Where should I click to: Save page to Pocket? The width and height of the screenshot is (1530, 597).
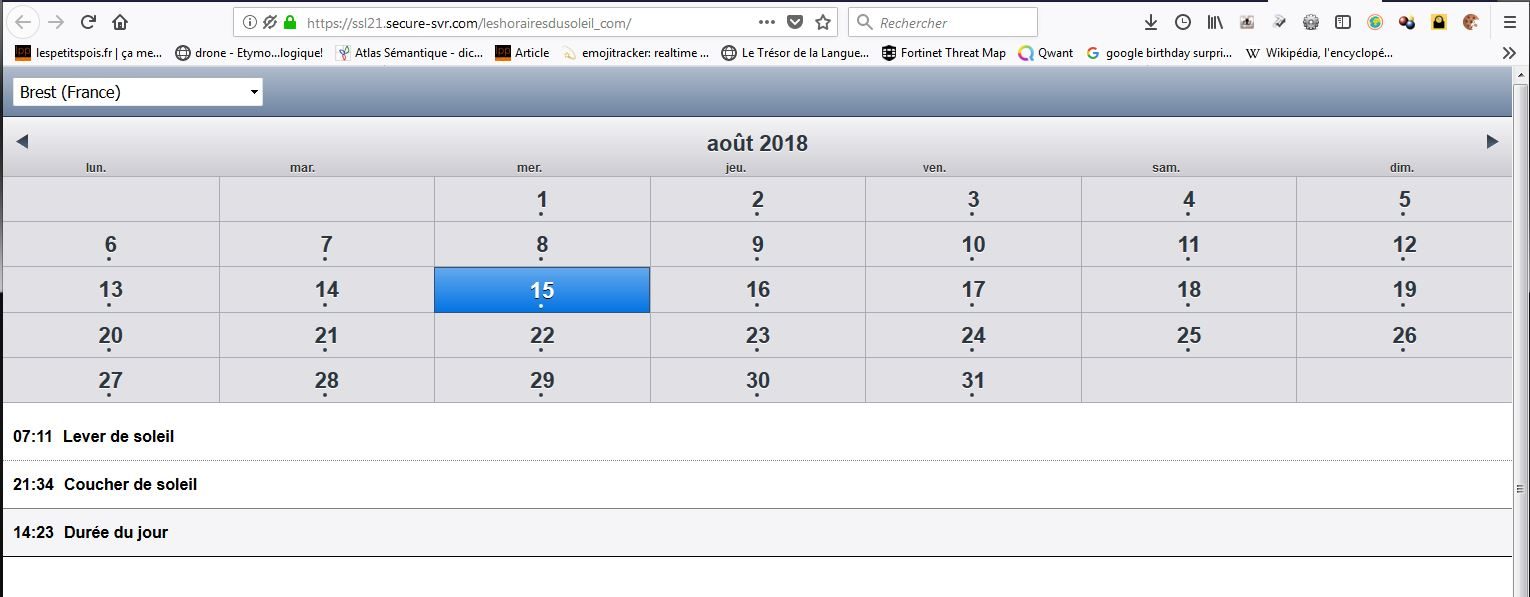pyautogui.click(x=795, y=22)
